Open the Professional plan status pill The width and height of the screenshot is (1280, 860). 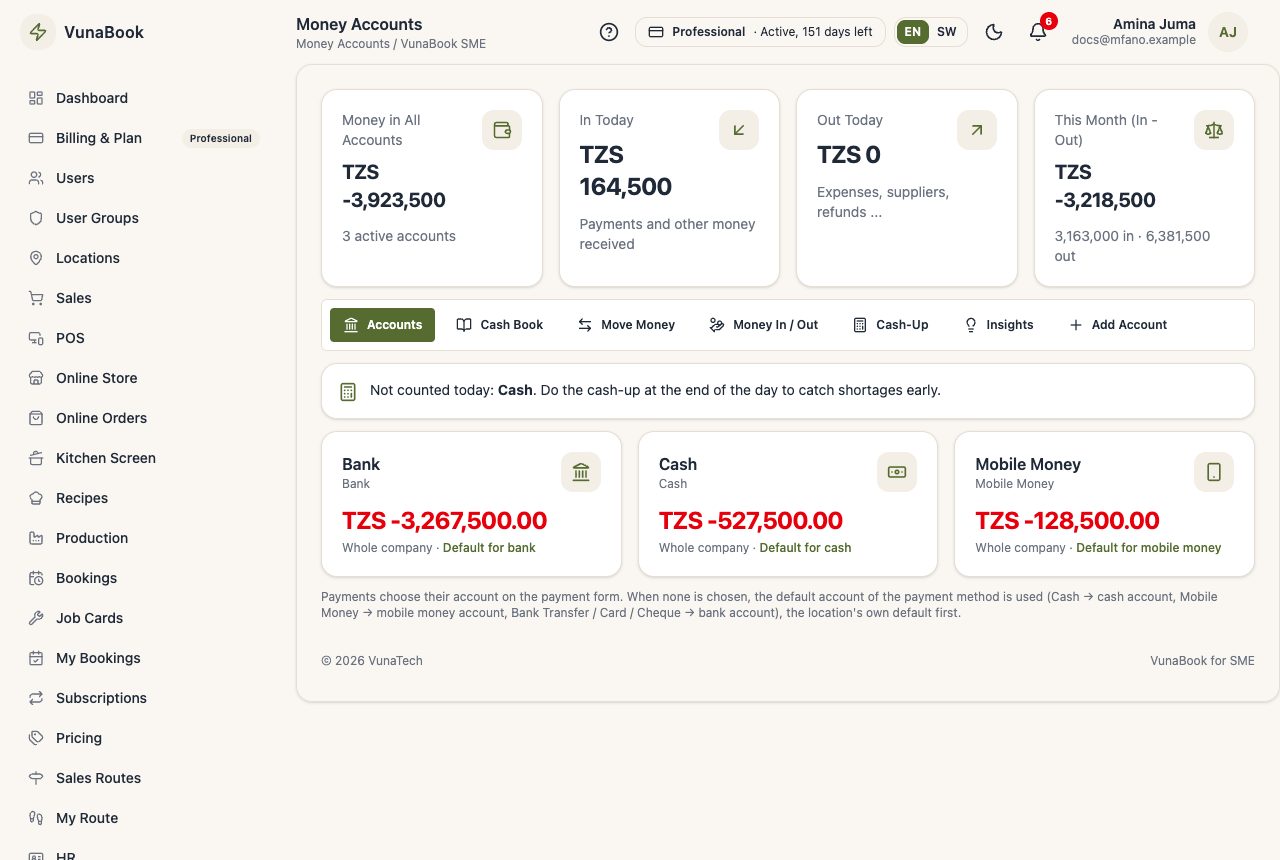[760, 32]
